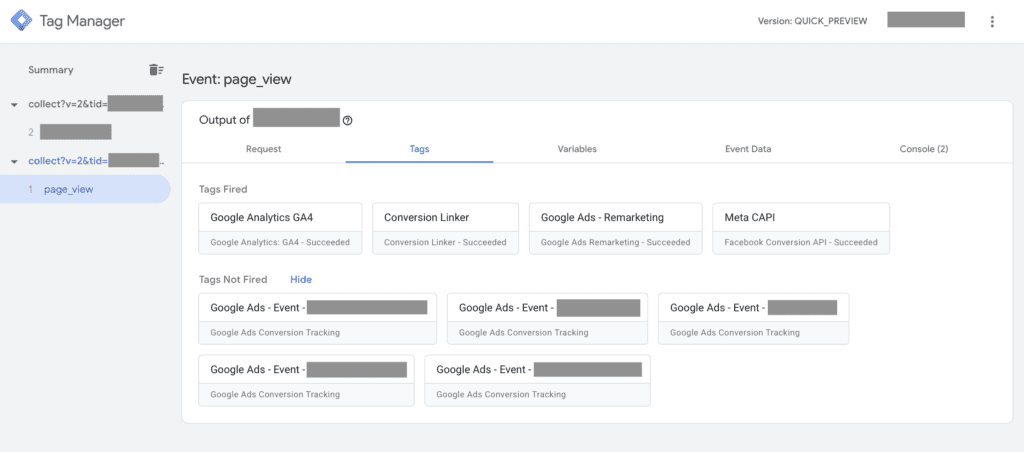Click the clear events trash icon

pyautogui.click(x=155, y=70)
